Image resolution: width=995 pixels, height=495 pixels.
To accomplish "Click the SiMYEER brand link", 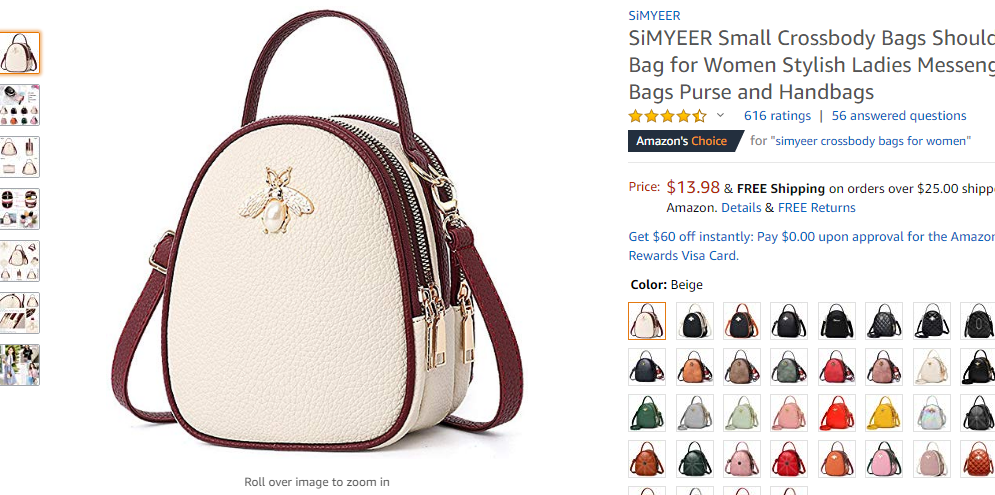I will (654, 16).
